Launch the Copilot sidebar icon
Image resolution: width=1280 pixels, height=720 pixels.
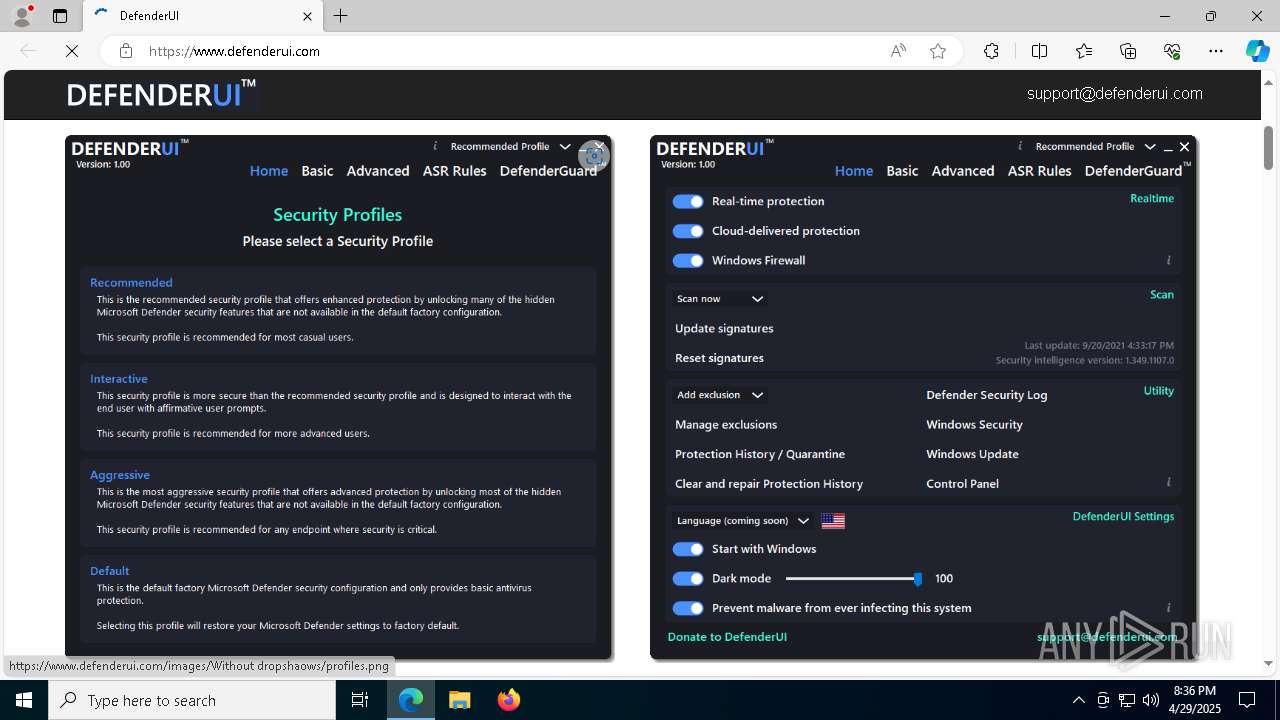point(1257,51)
